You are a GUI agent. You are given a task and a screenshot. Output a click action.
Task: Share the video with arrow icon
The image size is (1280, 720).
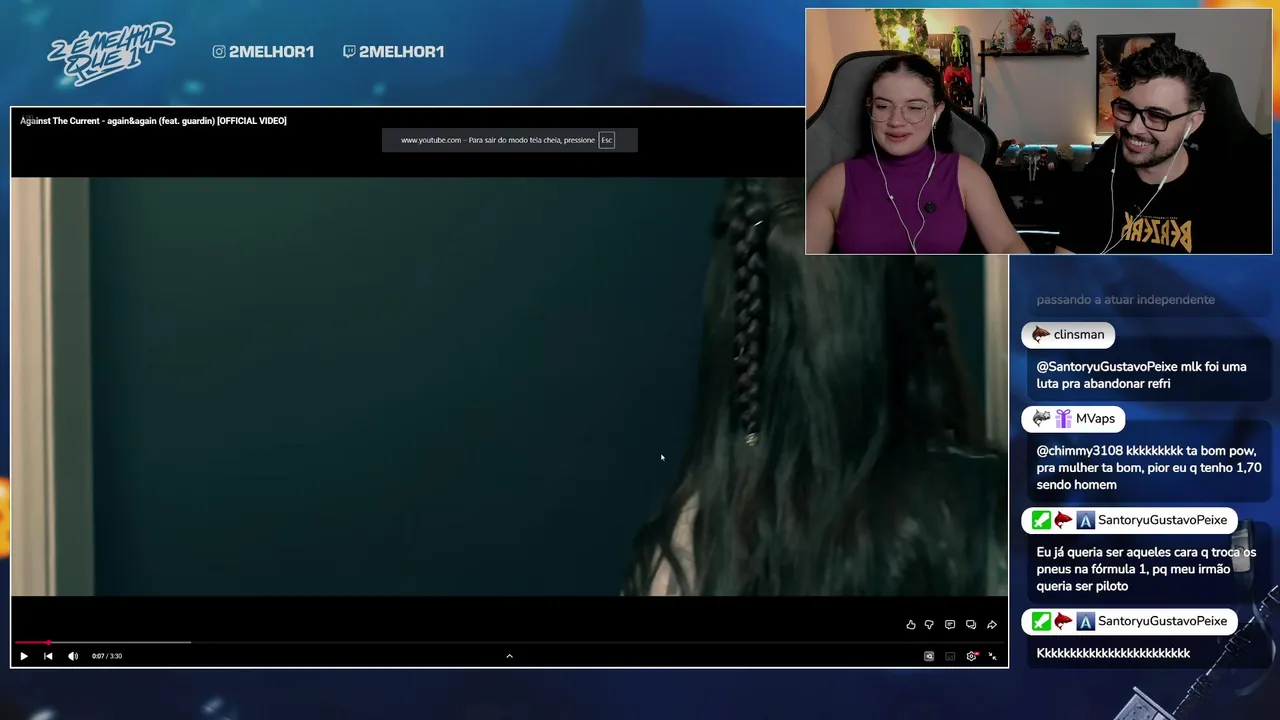click(x=992, y=625)
